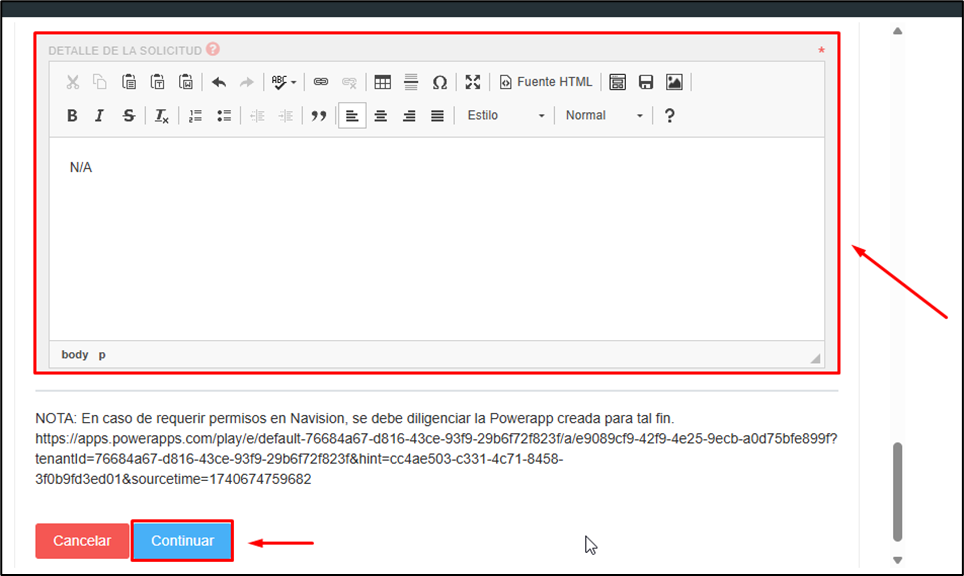Insert a table into the editor
The height and width of the screenshot is (576, 964).
[382, 82]
